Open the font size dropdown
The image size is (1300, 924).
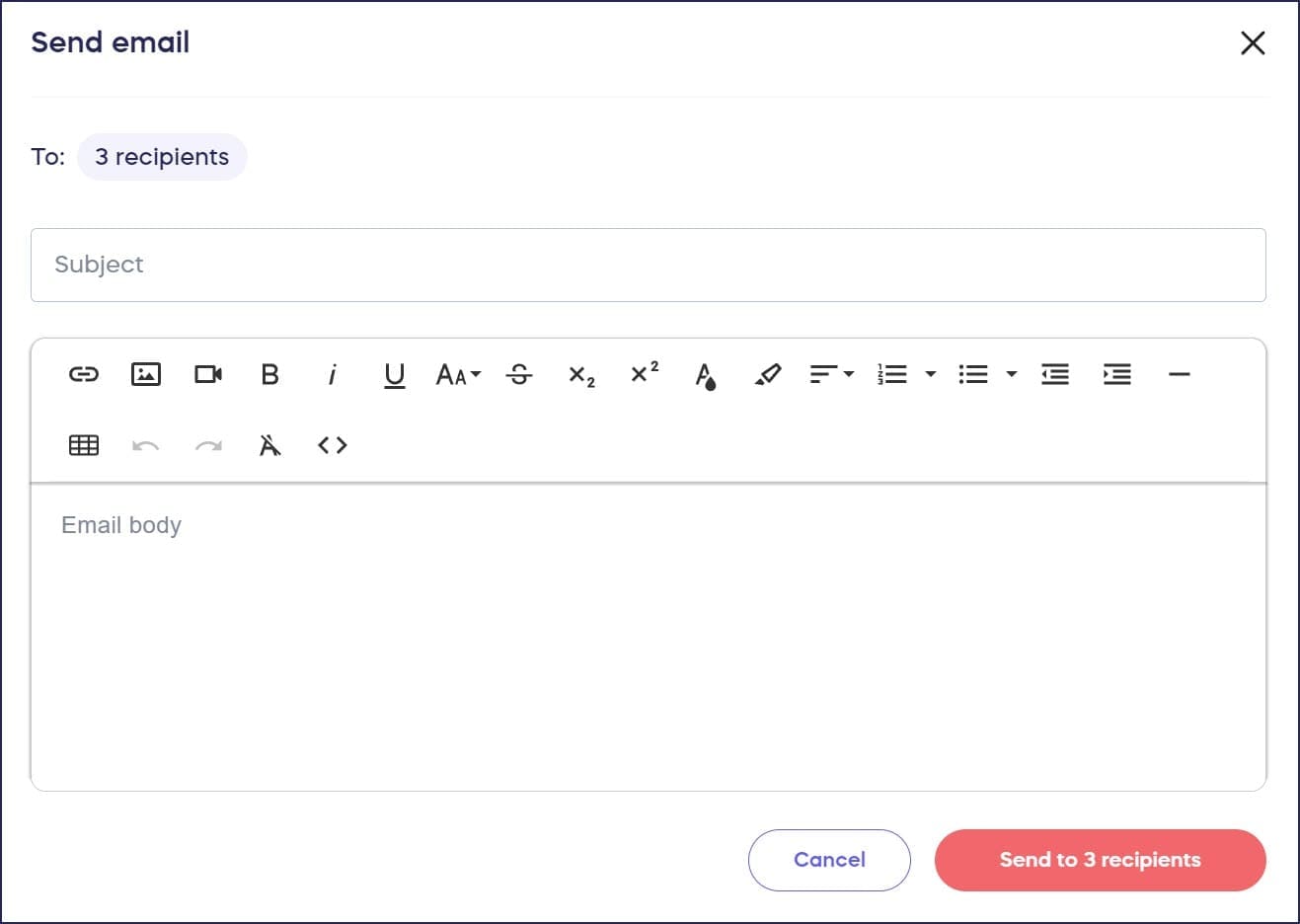tap(458, 374)
